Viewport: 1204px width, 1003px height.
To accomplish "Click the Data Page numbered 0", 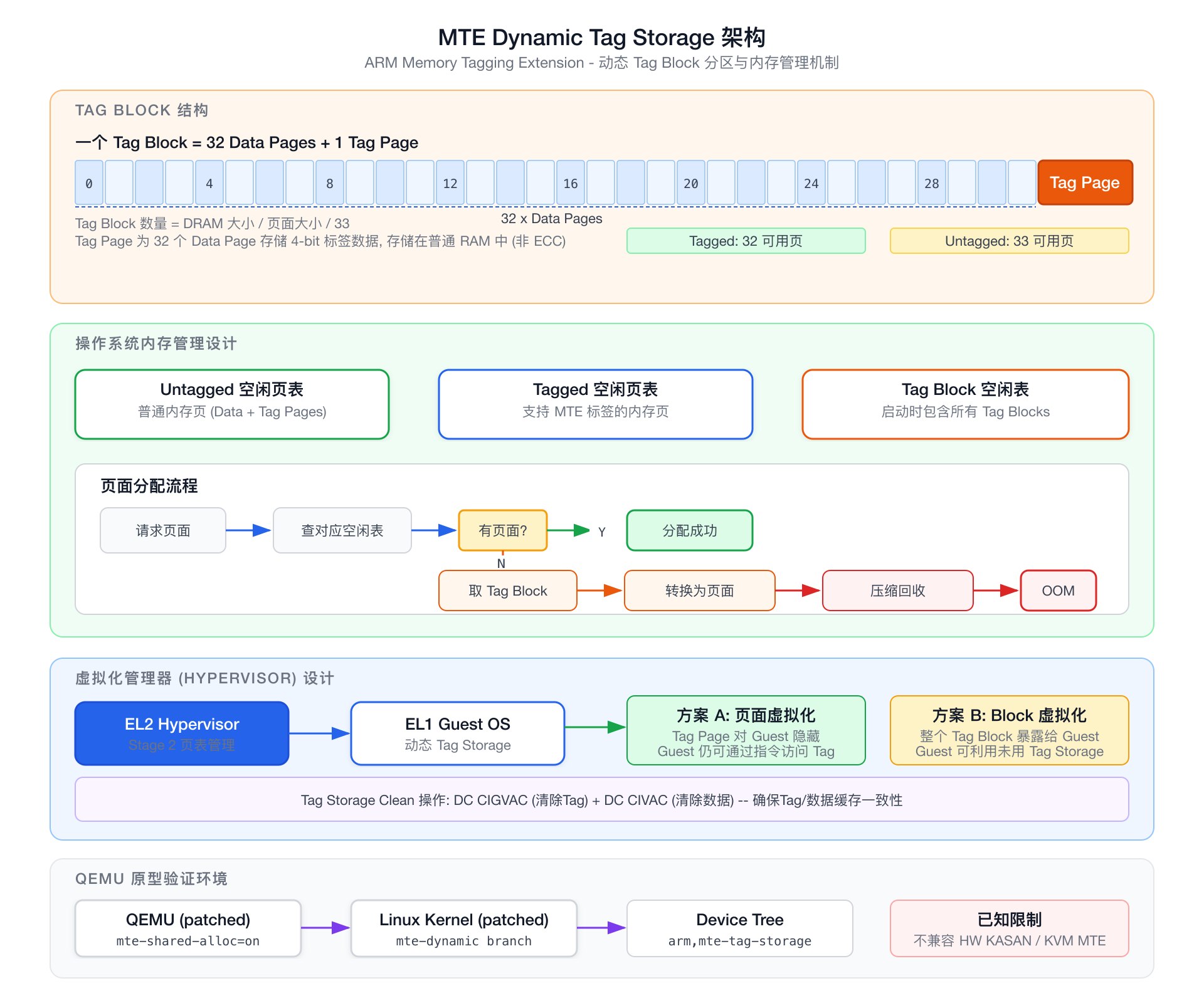I will (x=88, y=182).
